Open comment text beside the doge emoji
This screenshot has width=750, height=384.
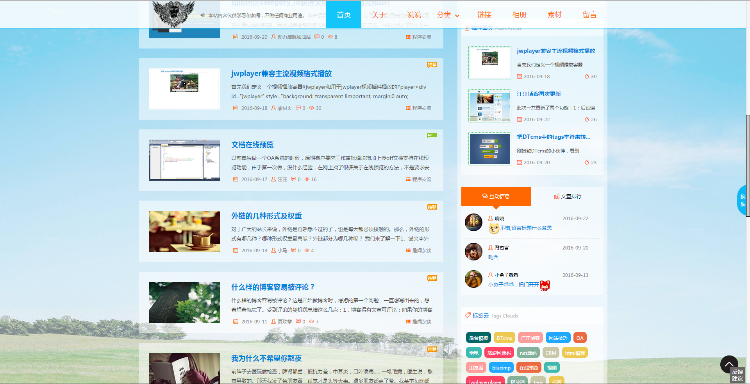tap(526, 228)
